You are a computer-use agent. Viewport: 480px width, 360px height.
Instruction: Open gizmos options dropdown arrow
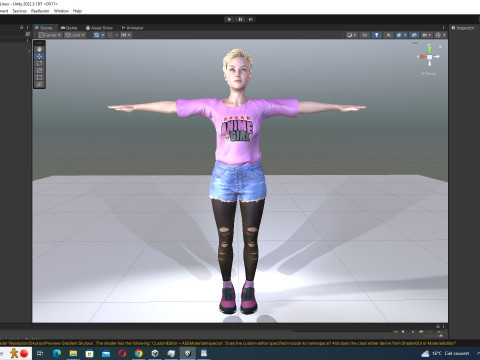click(444, 35)
